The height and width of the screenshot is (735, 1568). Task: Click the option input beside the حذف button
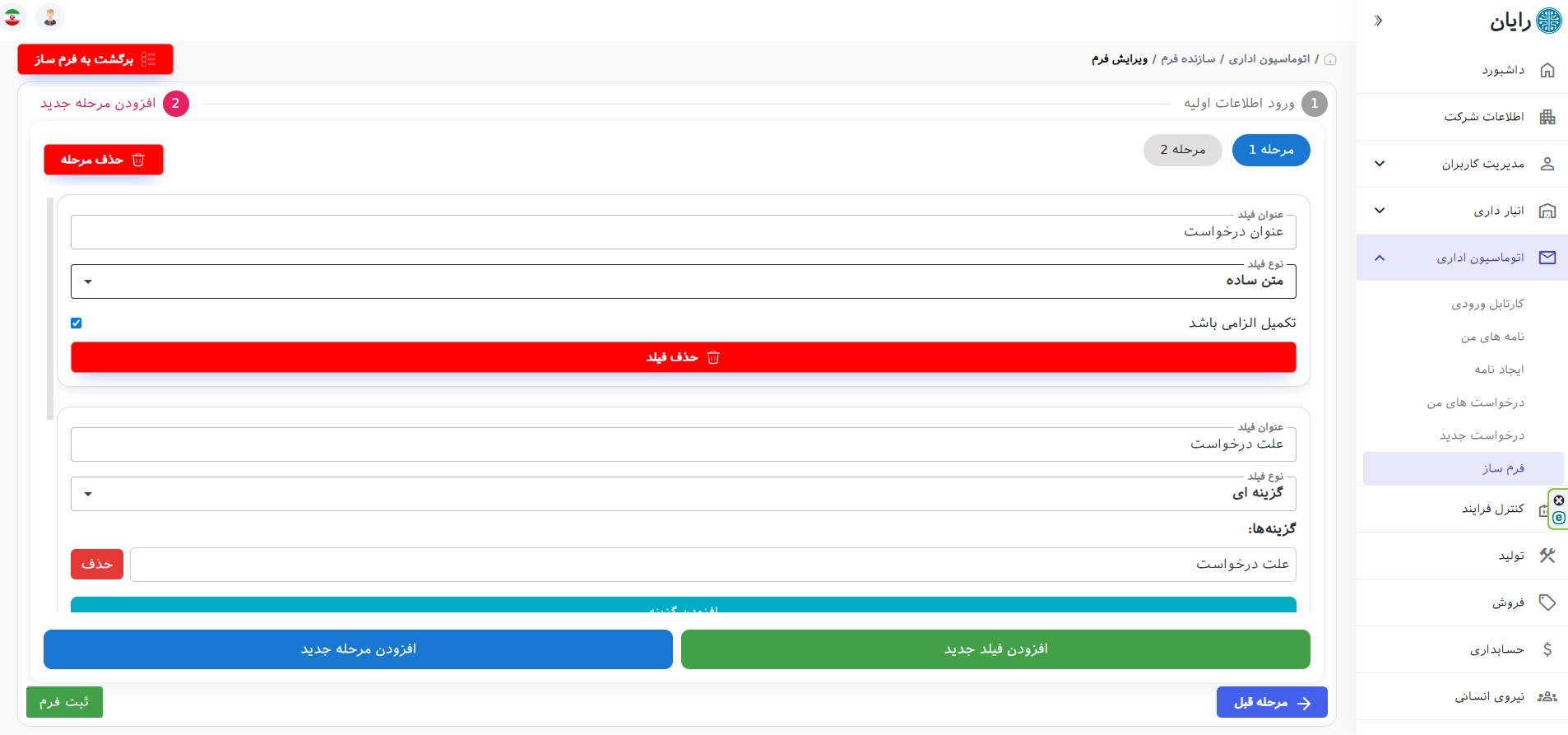[713, 565]
